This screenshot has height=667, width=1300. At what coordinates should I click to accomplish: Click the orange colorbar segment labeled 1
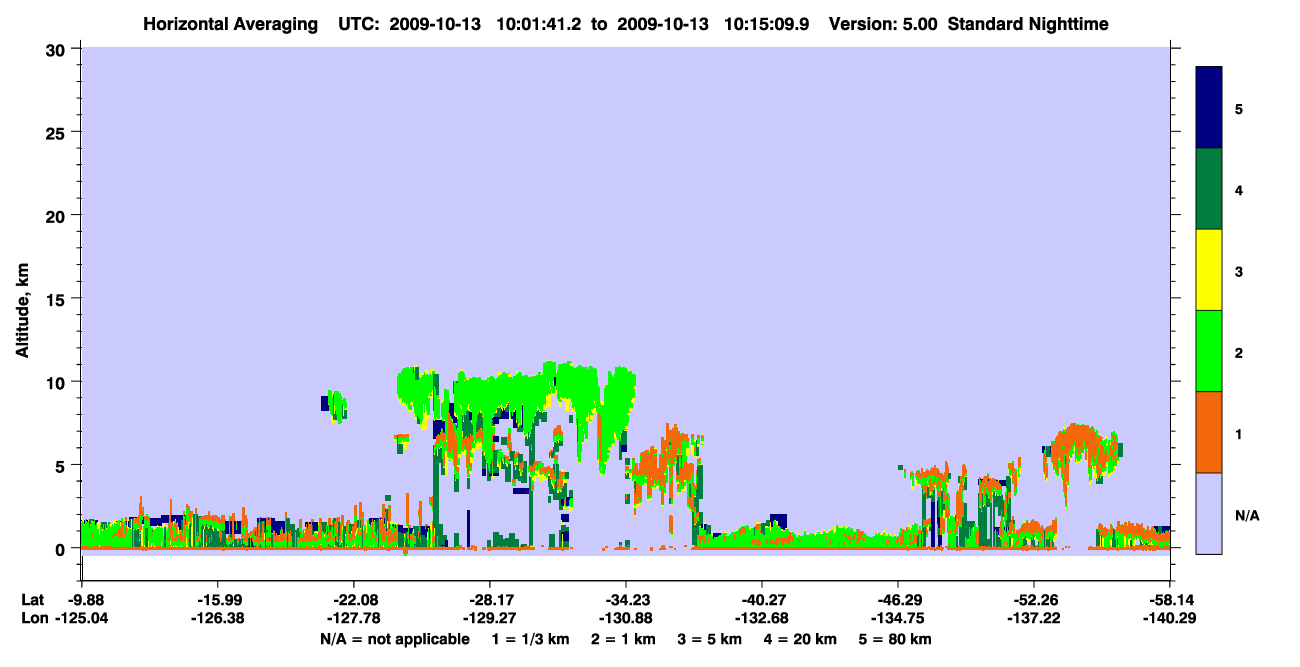pyautogui.click(x=1209, y=432)
